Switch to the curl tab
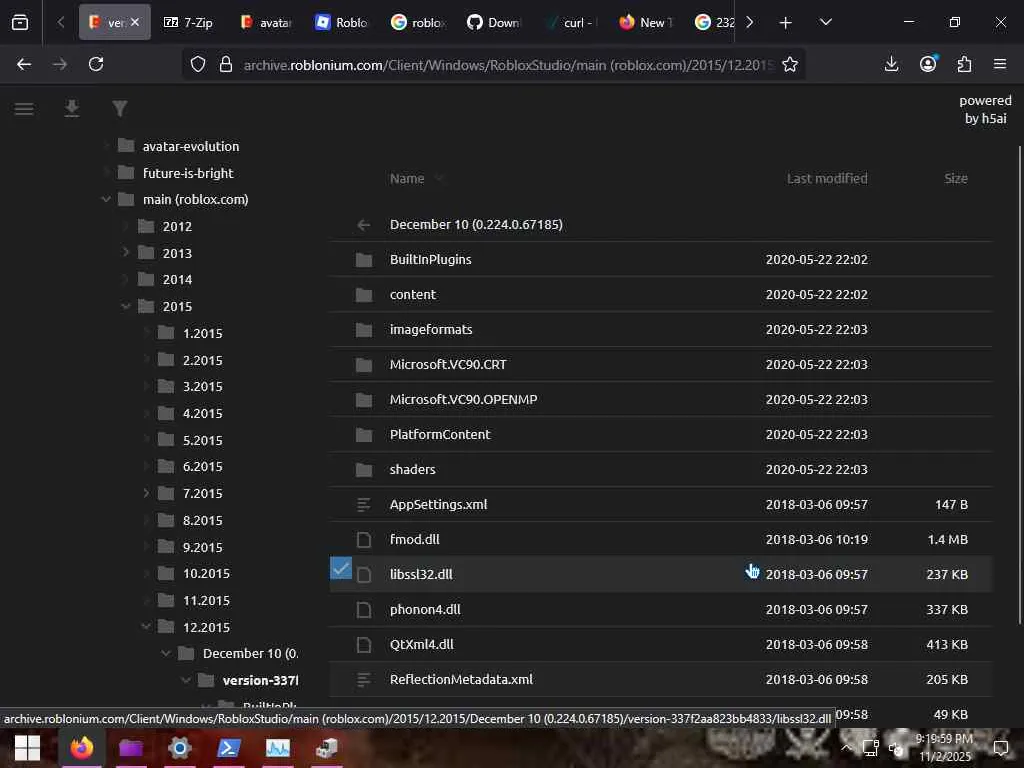 pyautogui.click(x=570, y=22)
